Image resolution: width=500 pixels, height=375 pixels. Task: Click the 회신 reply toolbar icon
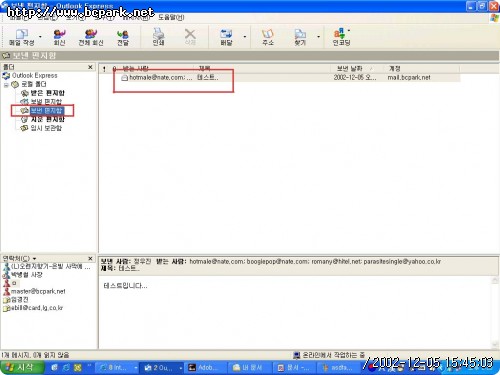(x=59, y=37)
